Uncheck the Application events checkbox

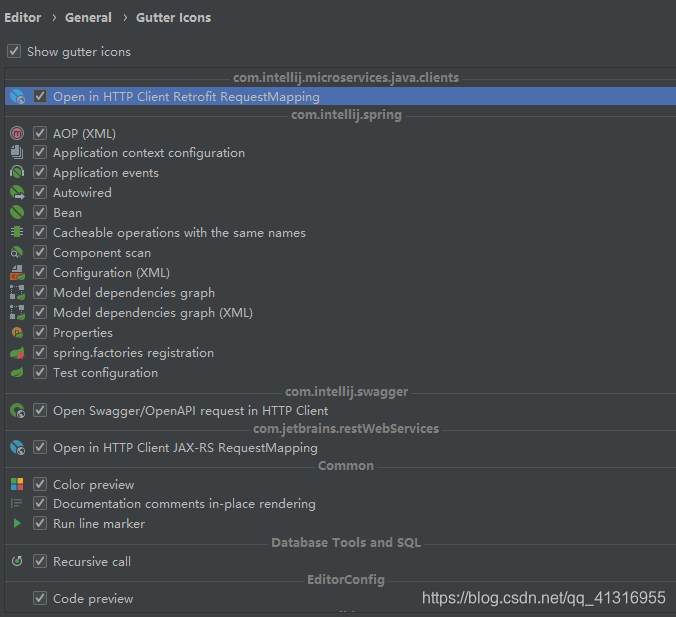(x=40, y=172)
